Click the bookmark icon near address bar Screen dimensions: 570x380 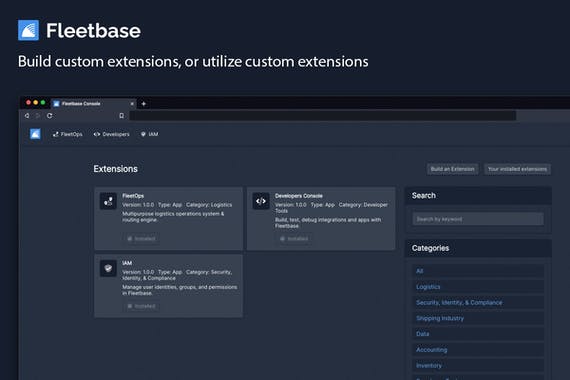tap(121, 116)
